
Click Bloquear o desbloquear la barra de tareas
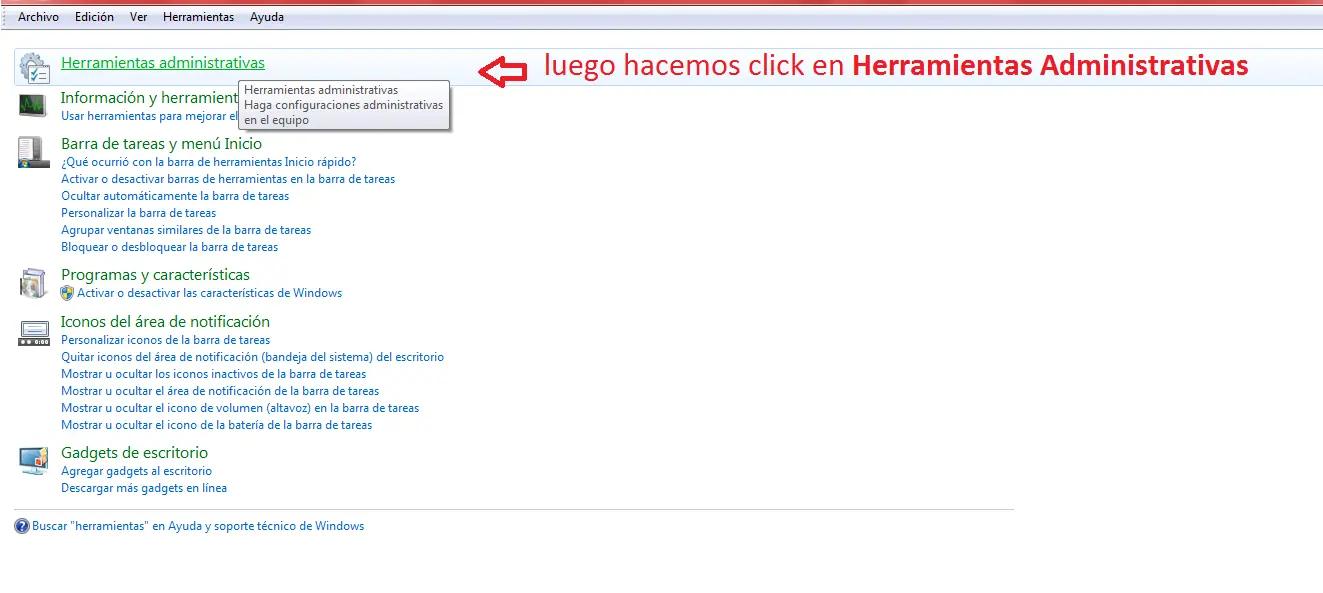[170, 247]
